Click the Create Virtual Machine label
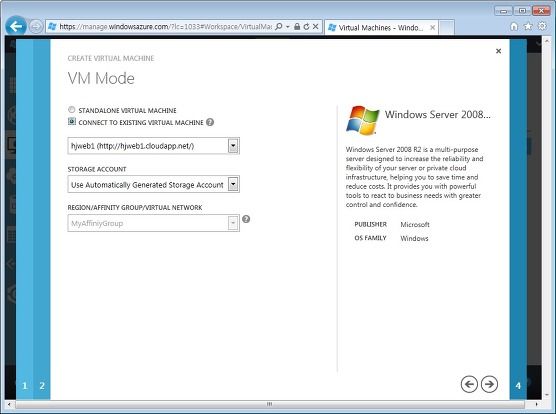 (111, 58)
